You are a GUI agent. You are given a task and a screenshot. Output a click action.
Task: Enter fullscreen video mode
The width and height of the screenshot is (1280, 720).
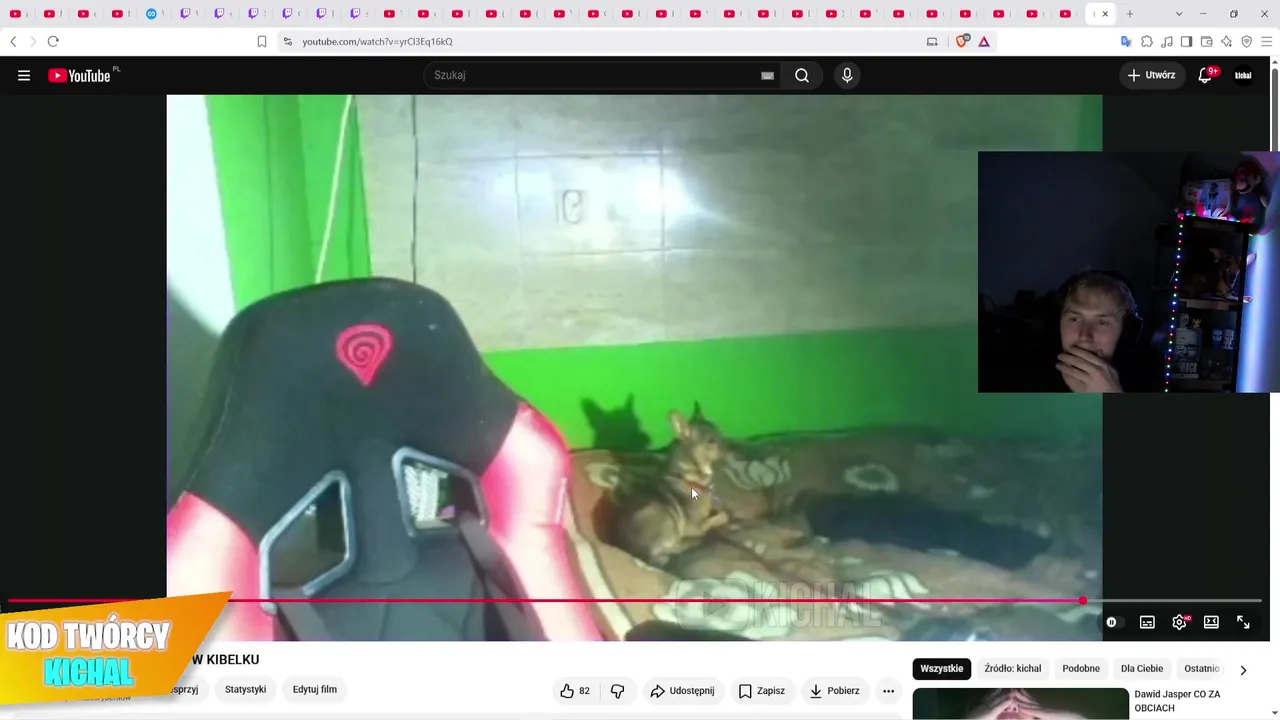point(1243,622)
